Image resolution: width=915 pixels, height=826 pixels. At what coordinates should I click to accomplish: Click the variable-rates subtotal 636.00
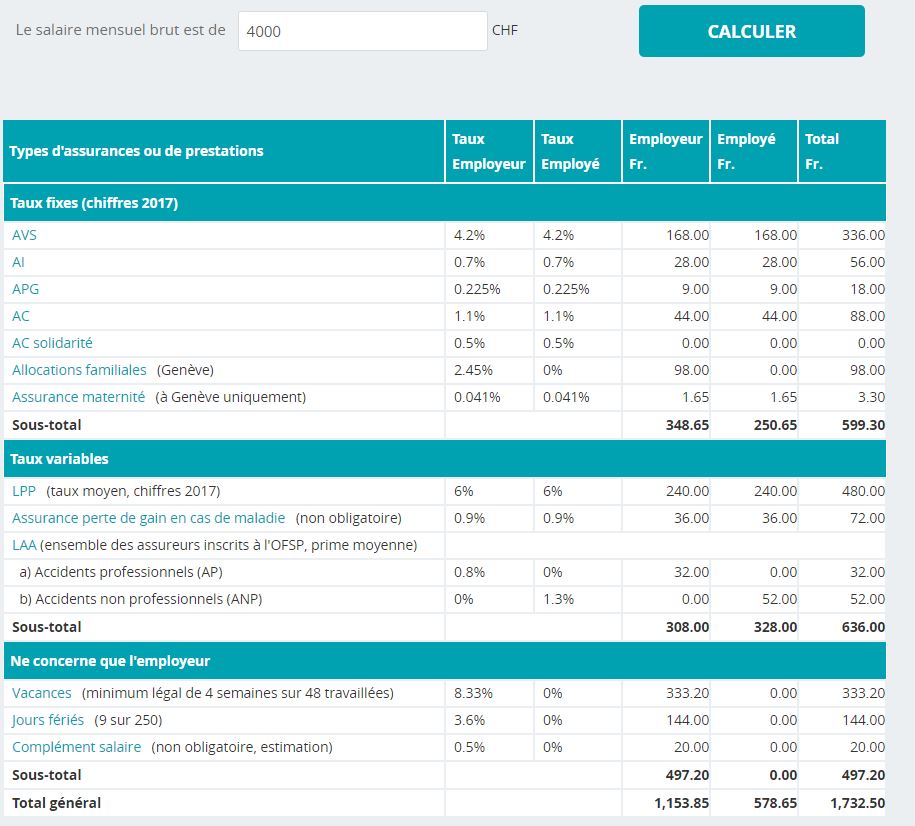tap(863, 627)
